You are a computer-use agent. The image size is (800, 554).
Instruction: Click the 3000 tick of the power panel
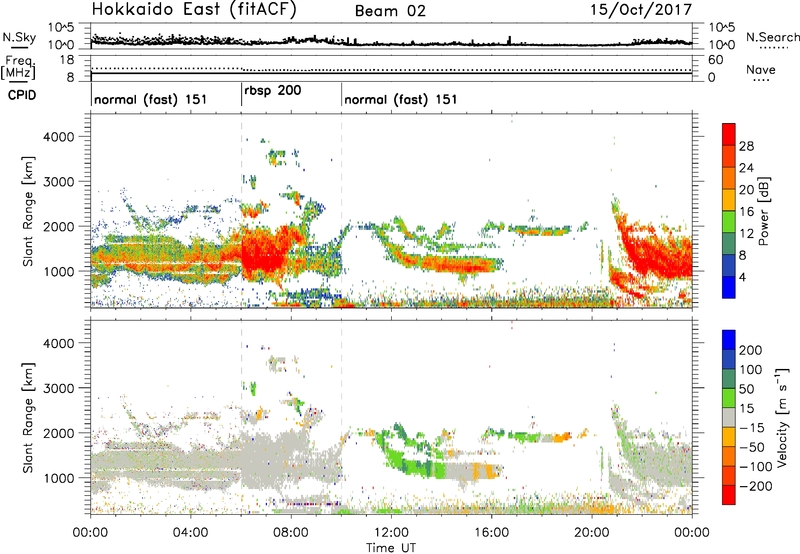(x=58, y=182)
